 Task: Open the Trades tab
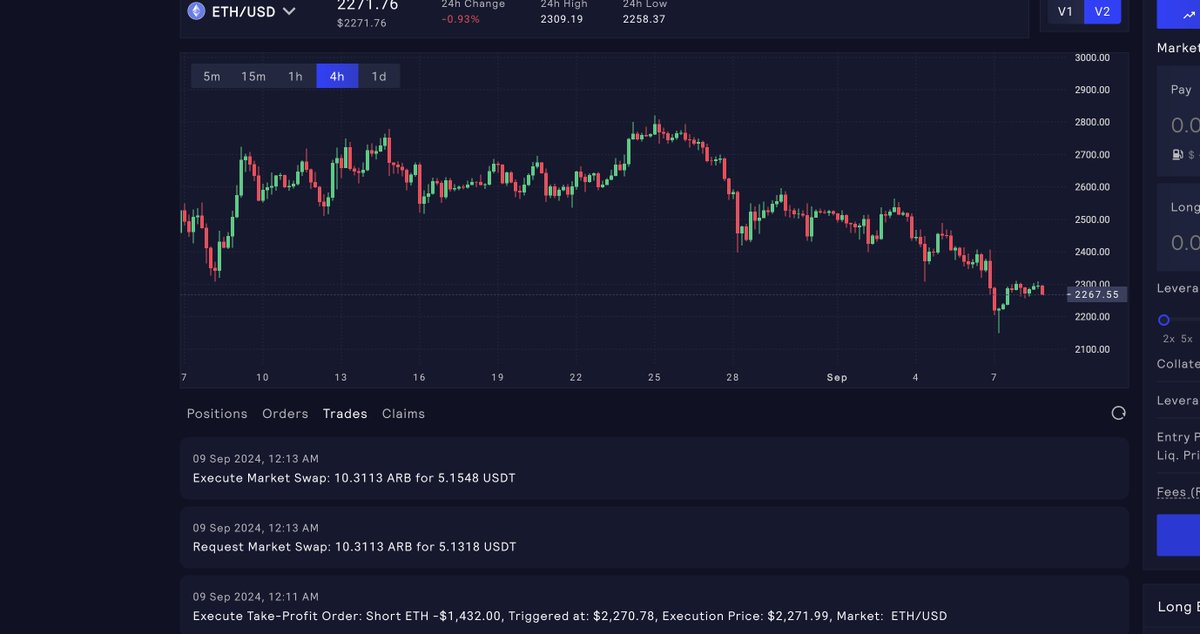click(x=345, y=414)
